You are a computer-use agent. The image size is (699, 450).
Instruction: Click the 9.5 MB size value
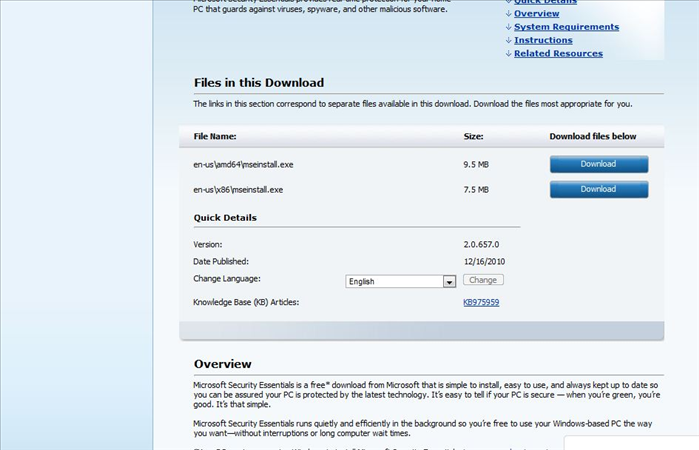[476, 165]
